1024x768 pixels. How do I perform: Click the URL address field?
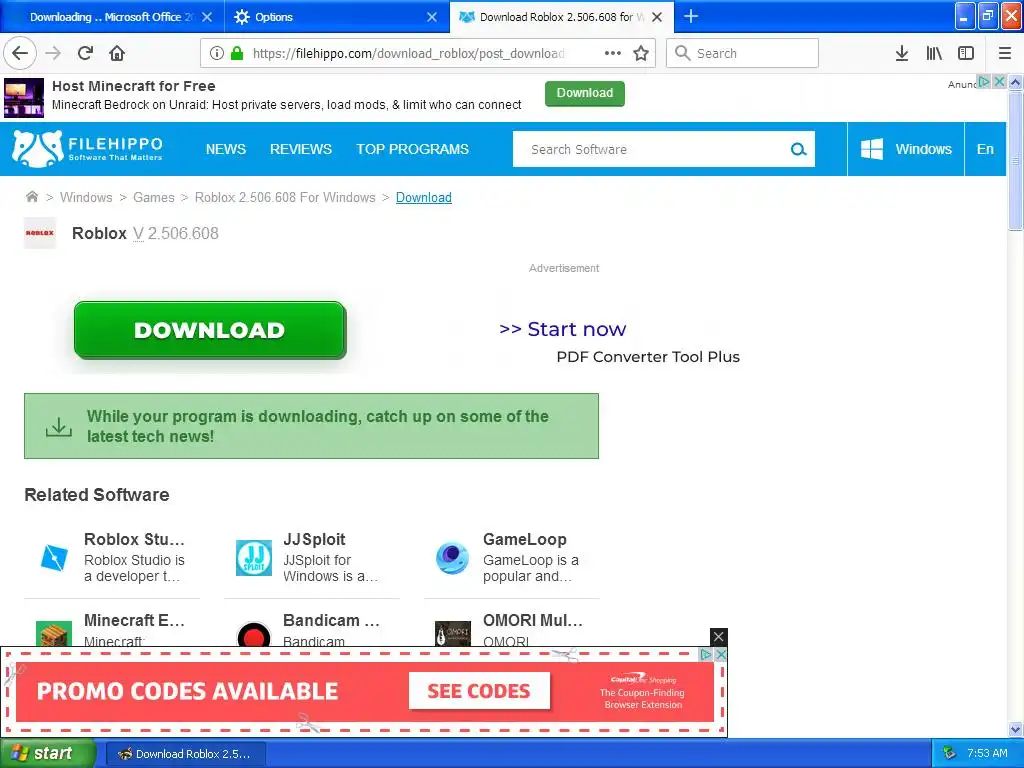click(x=408, y=53)
